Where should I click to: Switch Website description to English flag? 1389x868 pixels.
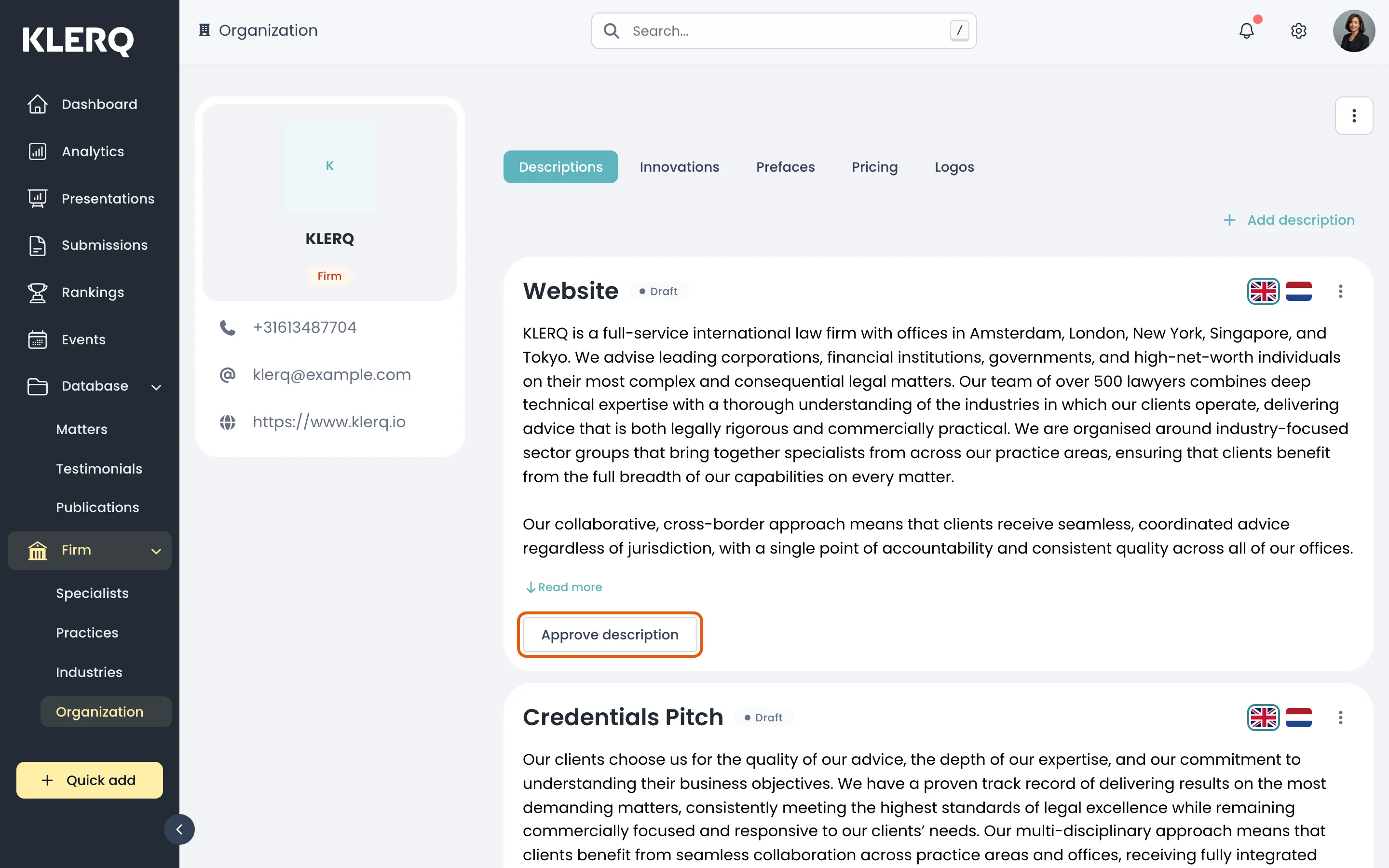[1263, 291]
